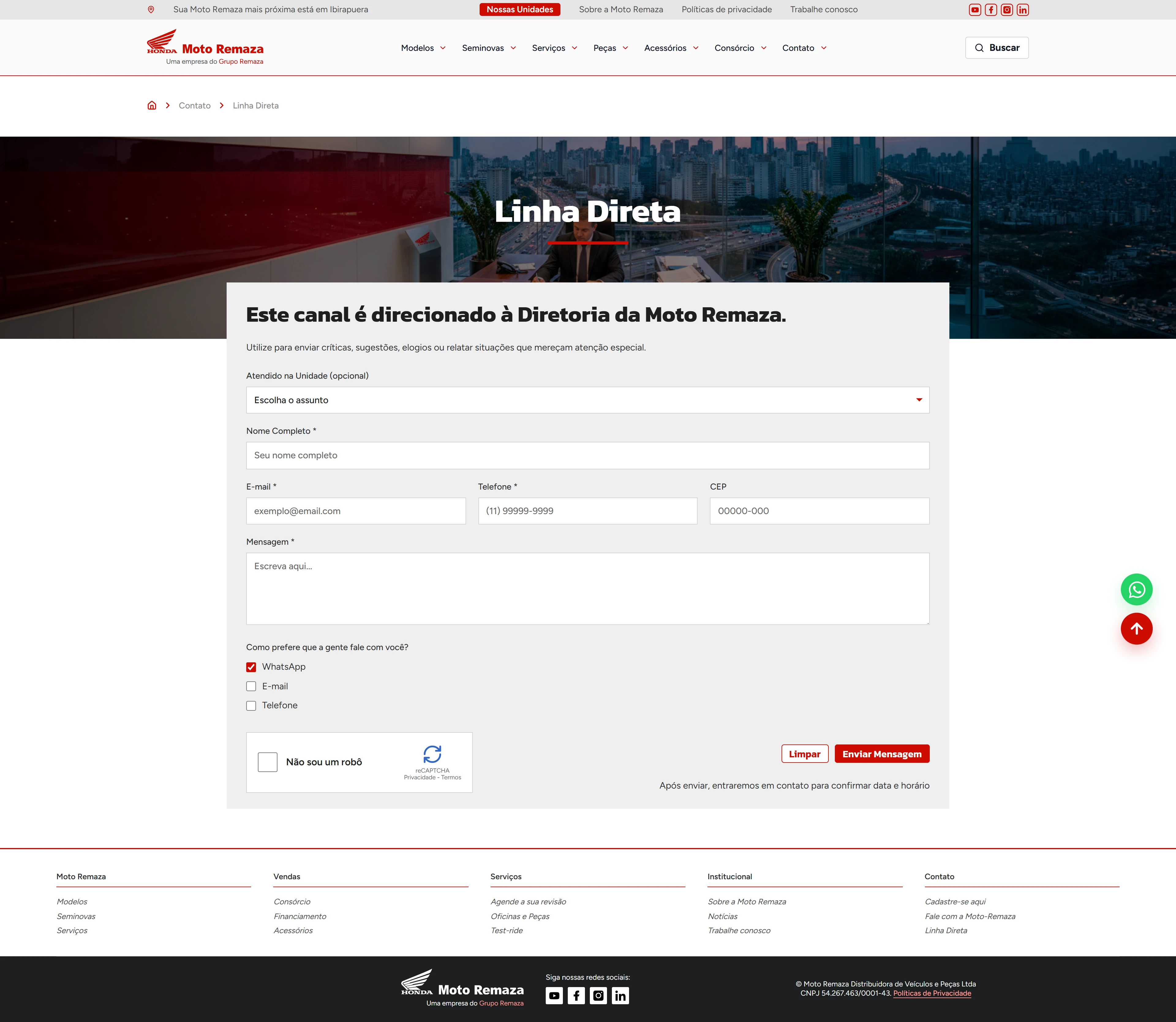This screenshot has height=1022, width=1176.
Task: Open reCAPTCHA Termos link
Action: 451,778
